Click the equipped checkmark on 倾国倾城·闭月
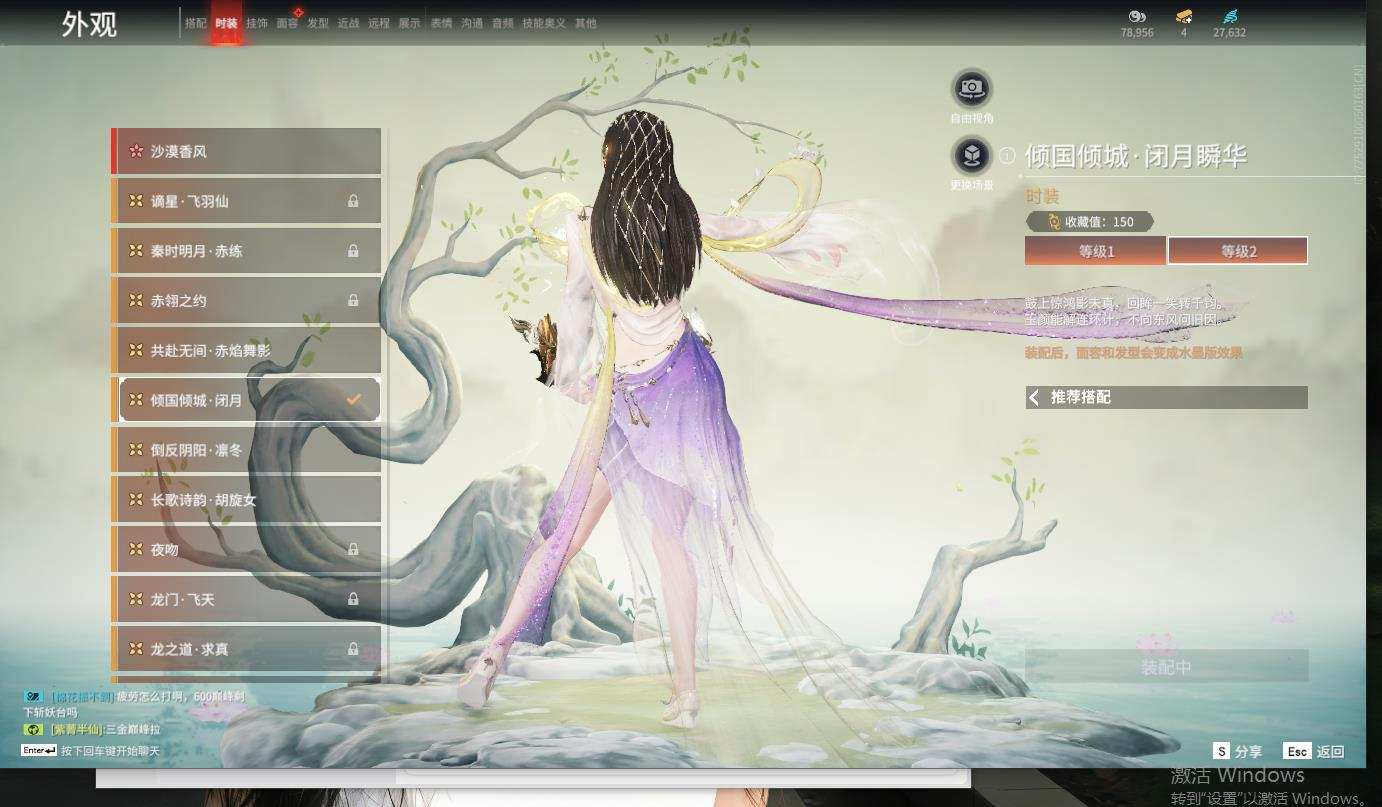Screen dimensions: 1382x807 click(353, 399)
